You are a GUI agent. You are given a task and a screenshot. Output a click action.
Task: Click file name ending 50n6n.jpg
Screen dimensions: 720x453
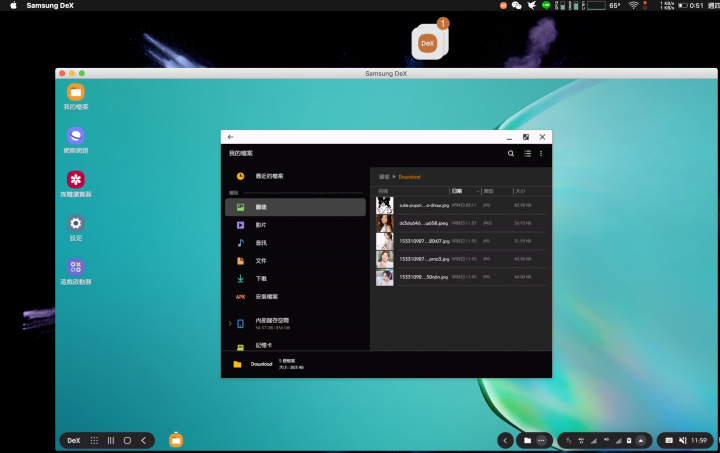coord(423,277)
